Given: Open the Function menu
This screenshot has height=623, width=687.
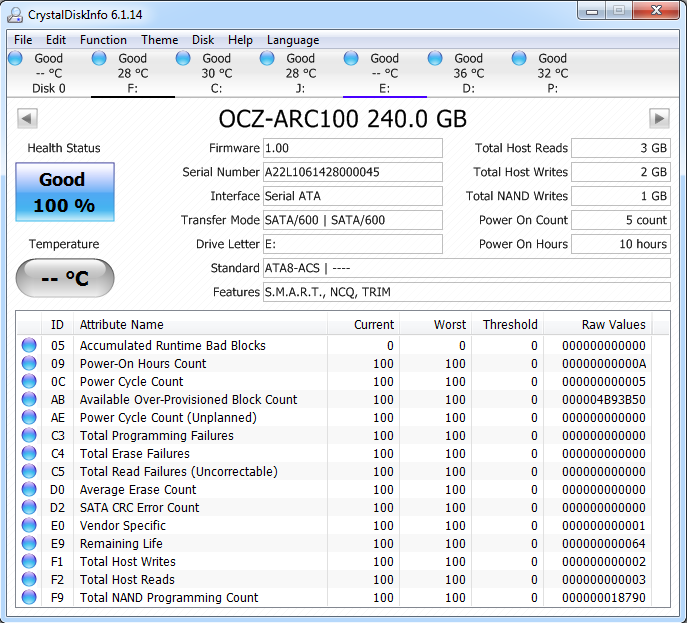Looking at the screenshot, I should tap(103, 40).
